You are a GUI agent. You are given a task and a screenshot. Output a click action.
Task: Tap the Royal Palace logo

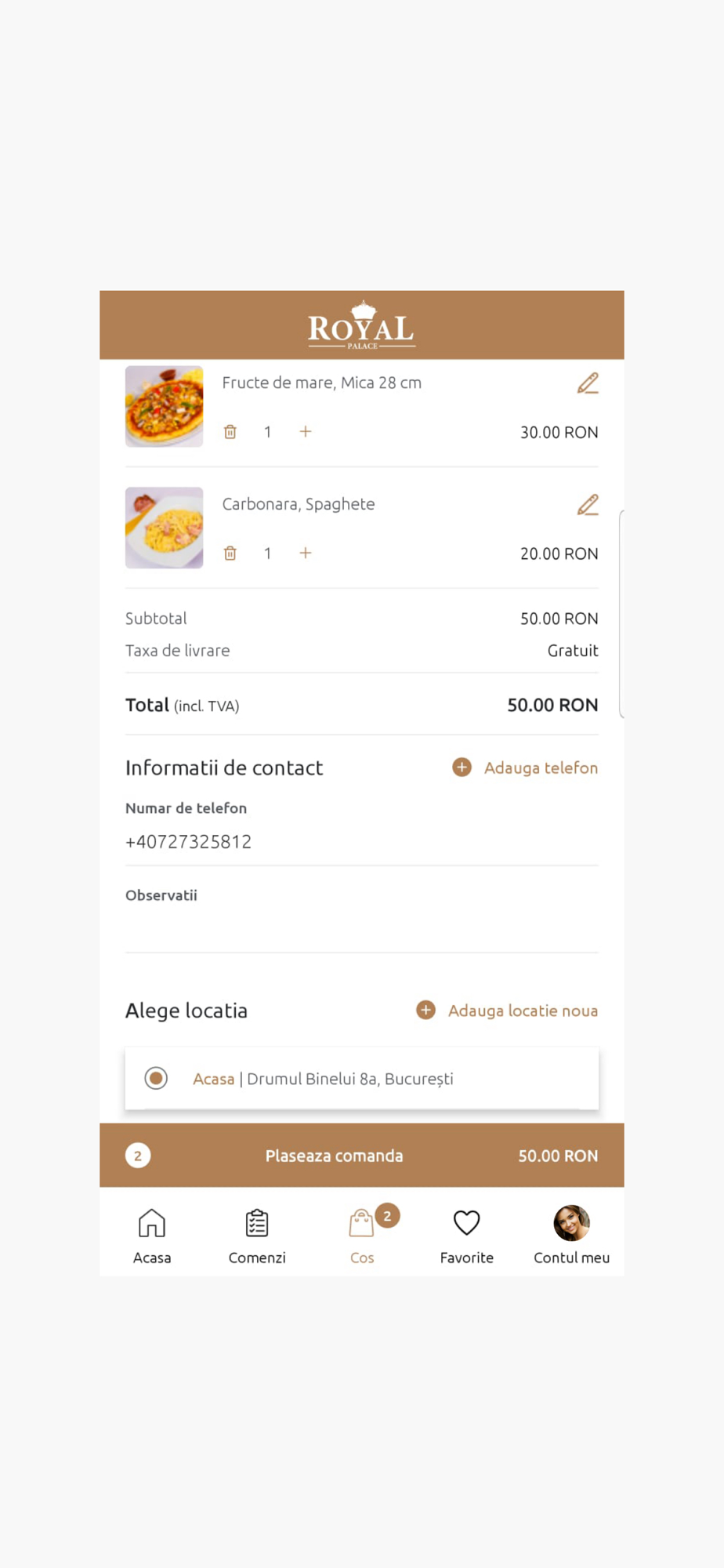(362, 325)
